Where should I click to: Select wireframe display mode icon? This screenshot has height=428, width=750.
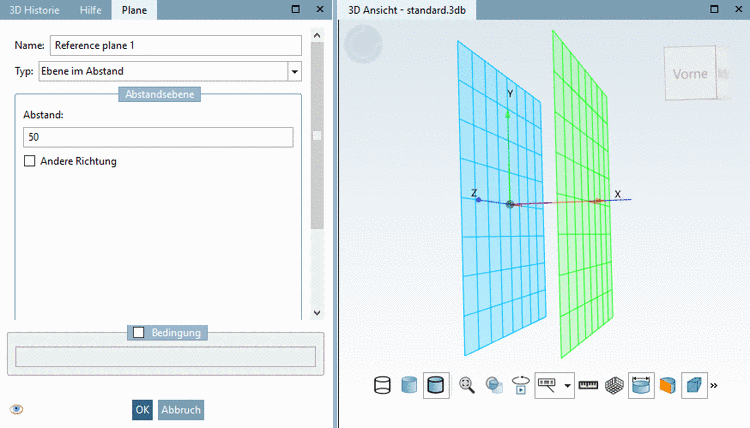pos(382,385)
